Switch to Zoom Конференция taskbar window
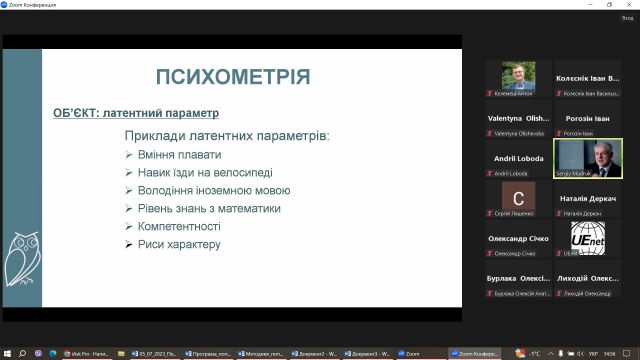This screenshot has width=640, height=360. [x=474, y=353]
